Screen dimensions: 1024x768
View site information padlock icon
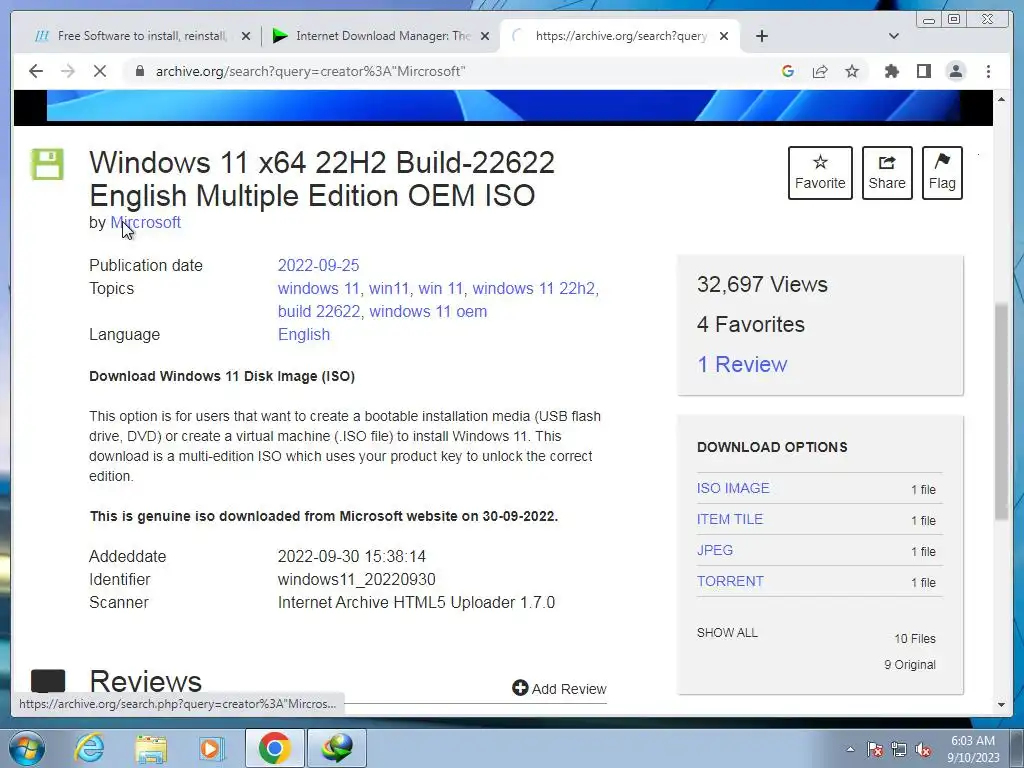click(x=139, y=71)
